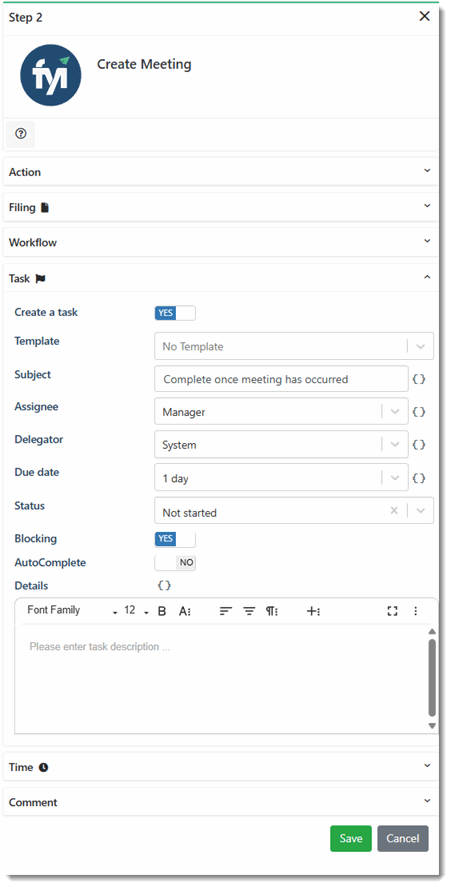Toggle bold formatting in the Details editor
The image size is (451, 887).
click(x=162, y=611)
